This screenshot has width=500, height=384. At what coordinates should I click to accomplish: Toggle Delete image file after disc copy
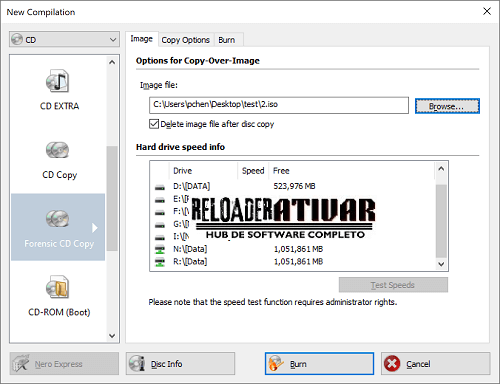coord(154,124)
